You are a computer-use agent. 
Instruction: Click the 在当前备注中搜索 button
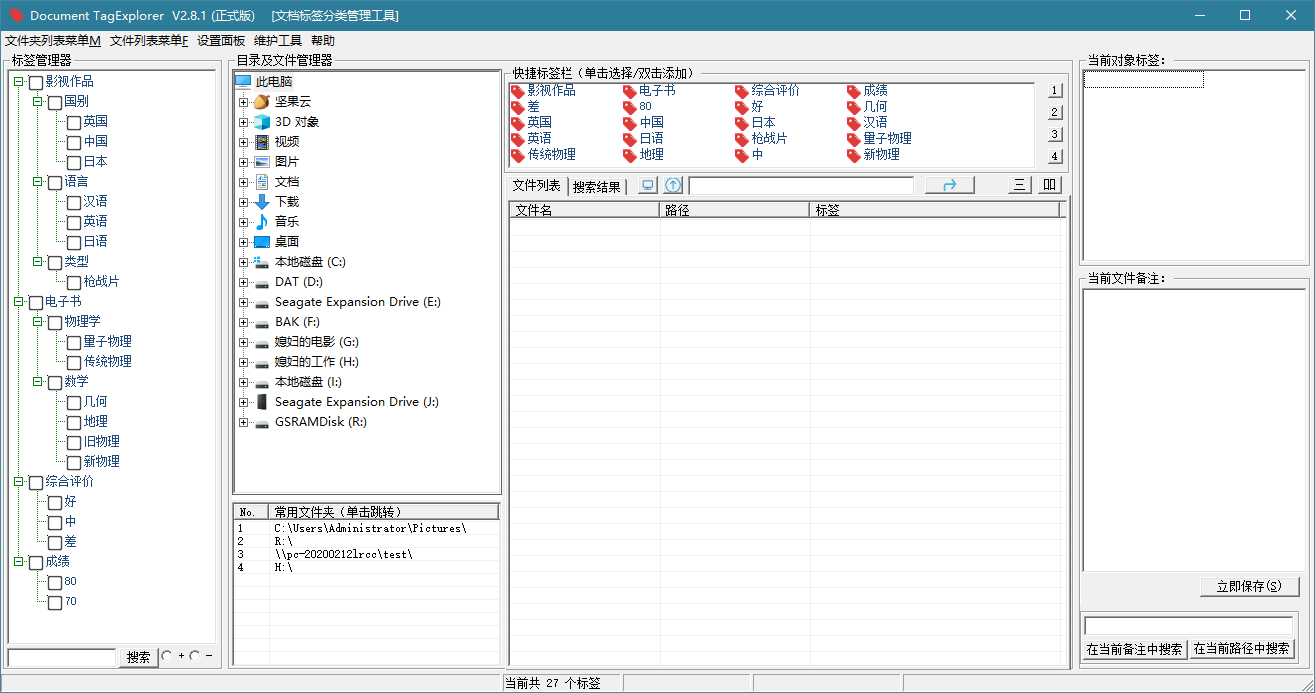tap(1134, 649)
